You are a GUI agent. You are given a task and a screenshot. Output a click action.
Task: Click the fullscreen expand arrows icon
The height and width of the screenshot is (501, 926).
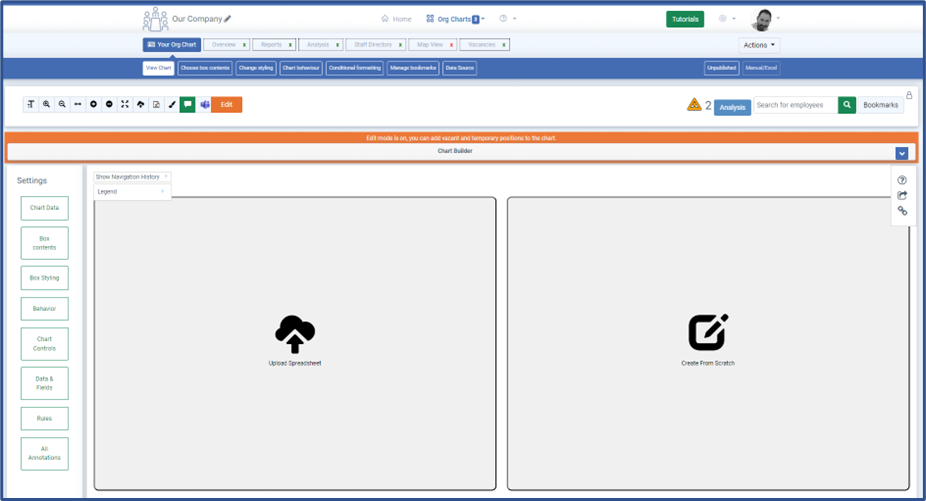(x=125, y=104)
